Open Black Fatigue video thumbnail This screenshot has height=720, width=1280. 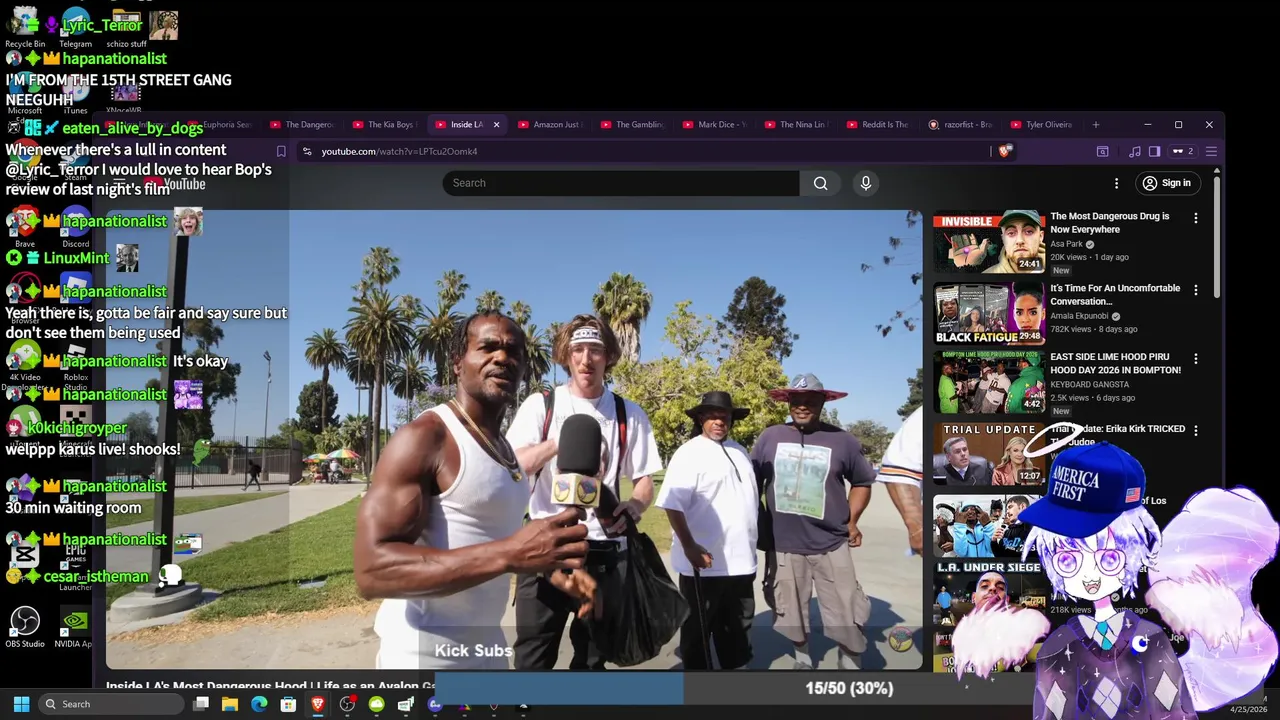pos(989,313)
